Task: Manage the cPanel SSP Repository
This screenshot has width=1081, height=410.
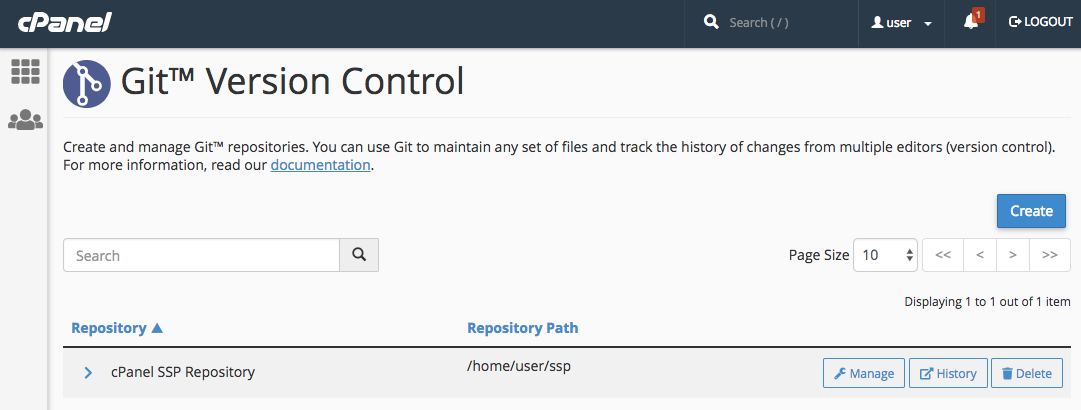Action: 864,373
